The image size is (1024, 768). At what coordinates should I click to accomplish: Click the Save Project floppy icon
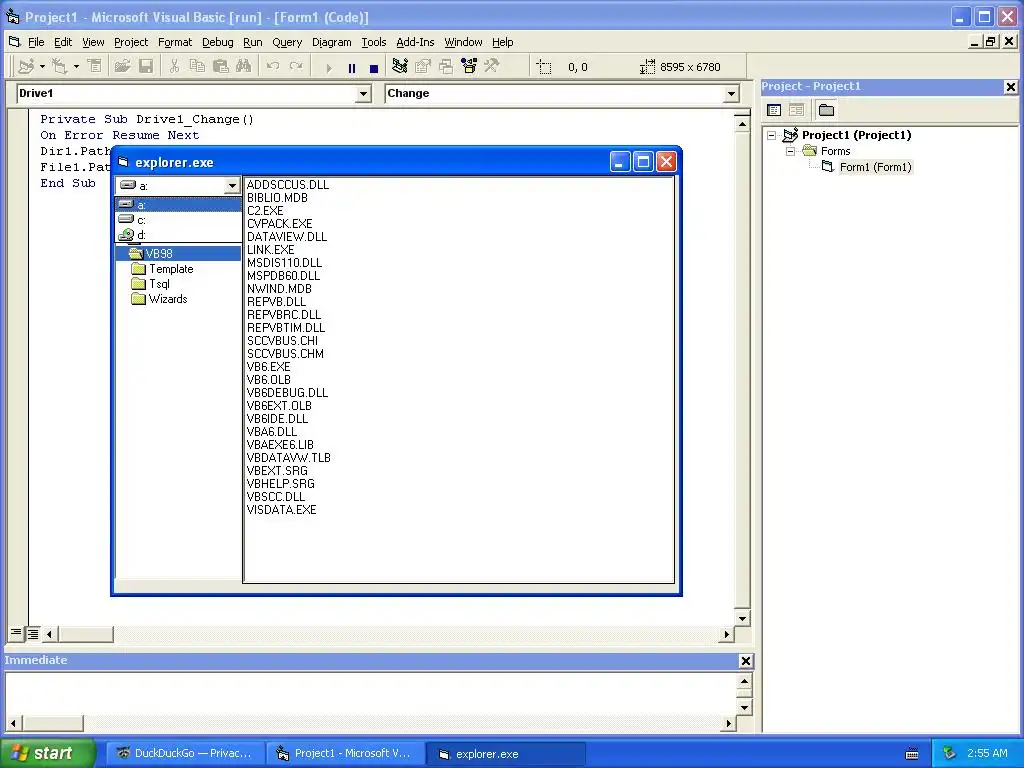[x=146, y=67]
